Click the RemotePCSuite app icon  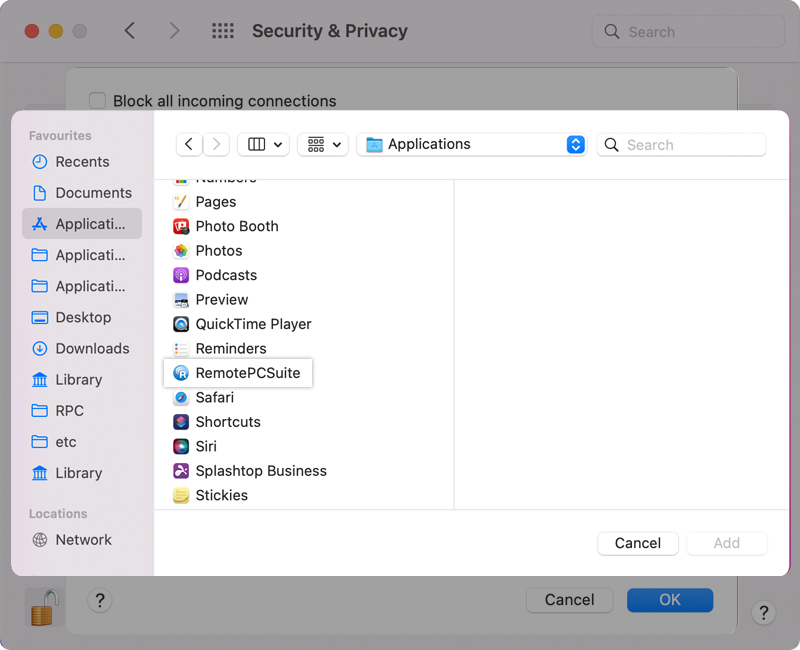[x=181, y=373]
